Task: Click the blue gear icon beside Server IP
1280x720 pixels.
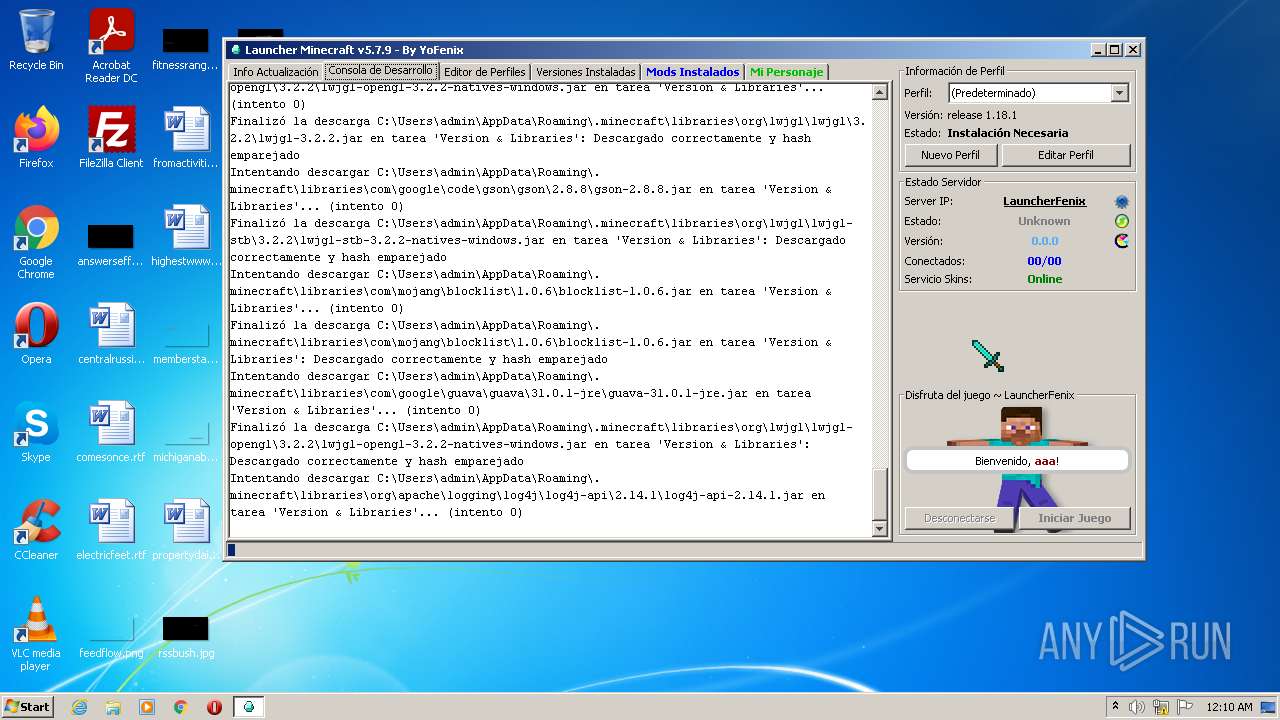Action: tap(1122, 202)
